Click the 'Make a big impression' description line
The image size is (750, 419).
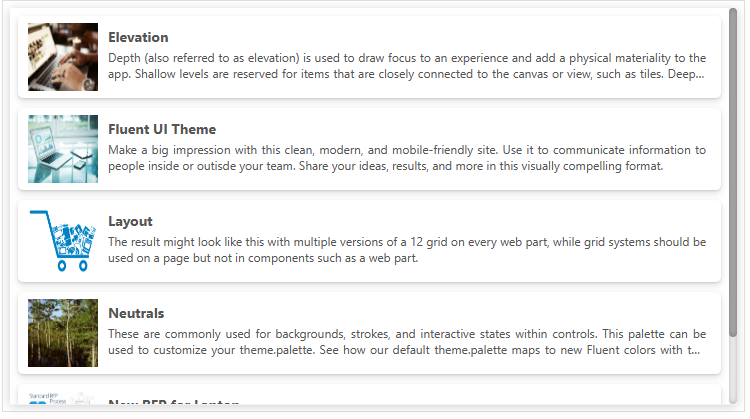click(407, 150)
